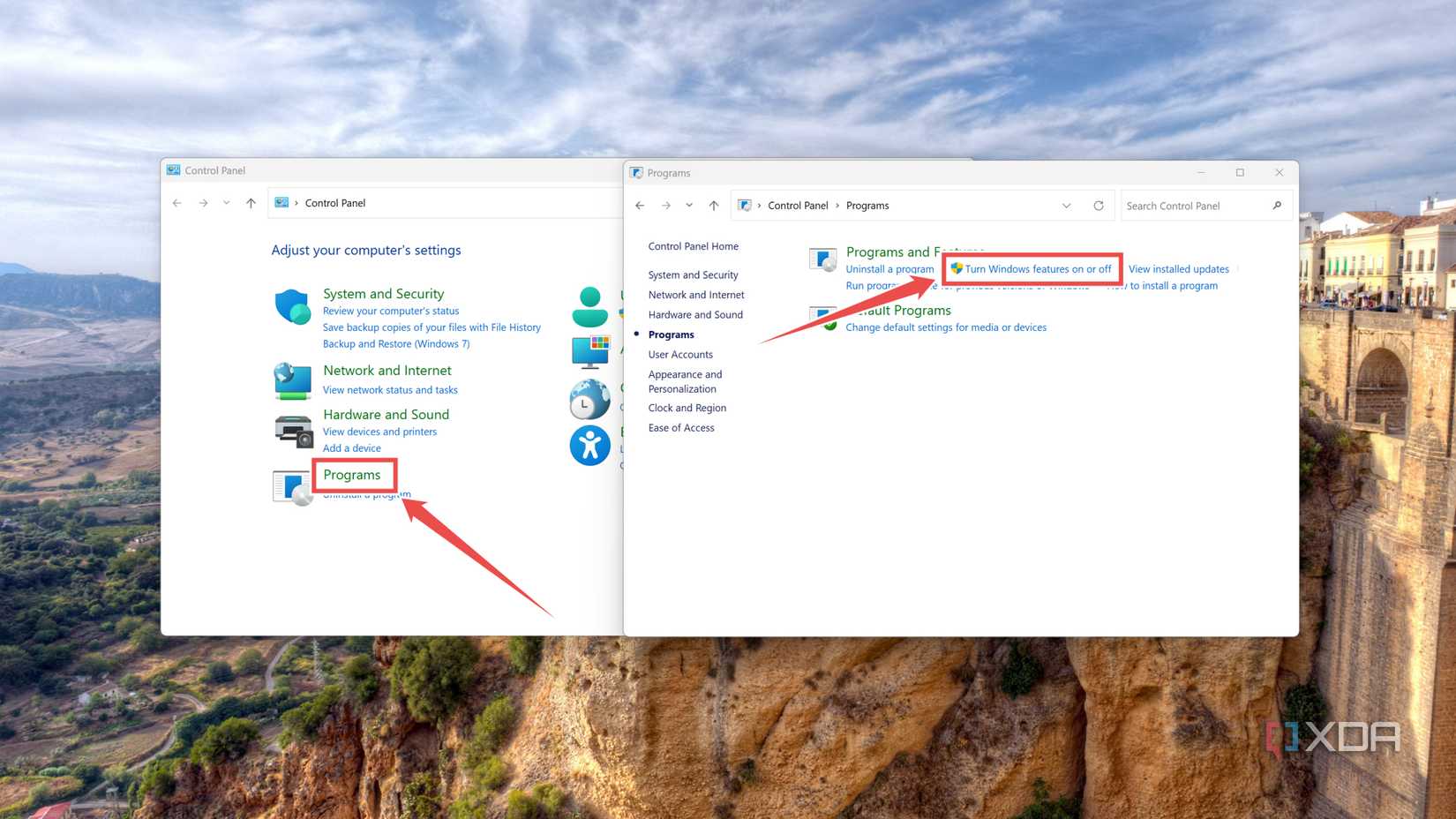Expand the recent pages chevron beside navigation arrows
This screenshot has height=819, width=1456.
689,205
